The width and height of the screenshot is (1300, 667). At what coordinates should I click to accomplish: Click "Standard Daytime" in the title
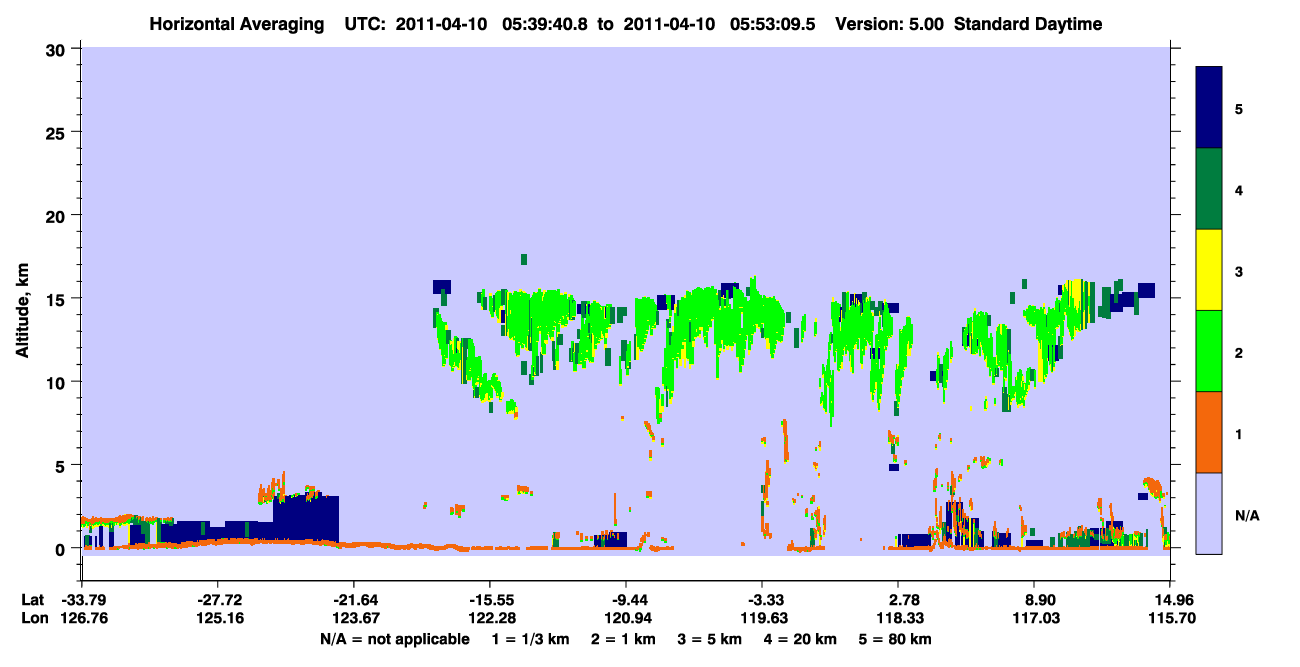point(1028,24)
